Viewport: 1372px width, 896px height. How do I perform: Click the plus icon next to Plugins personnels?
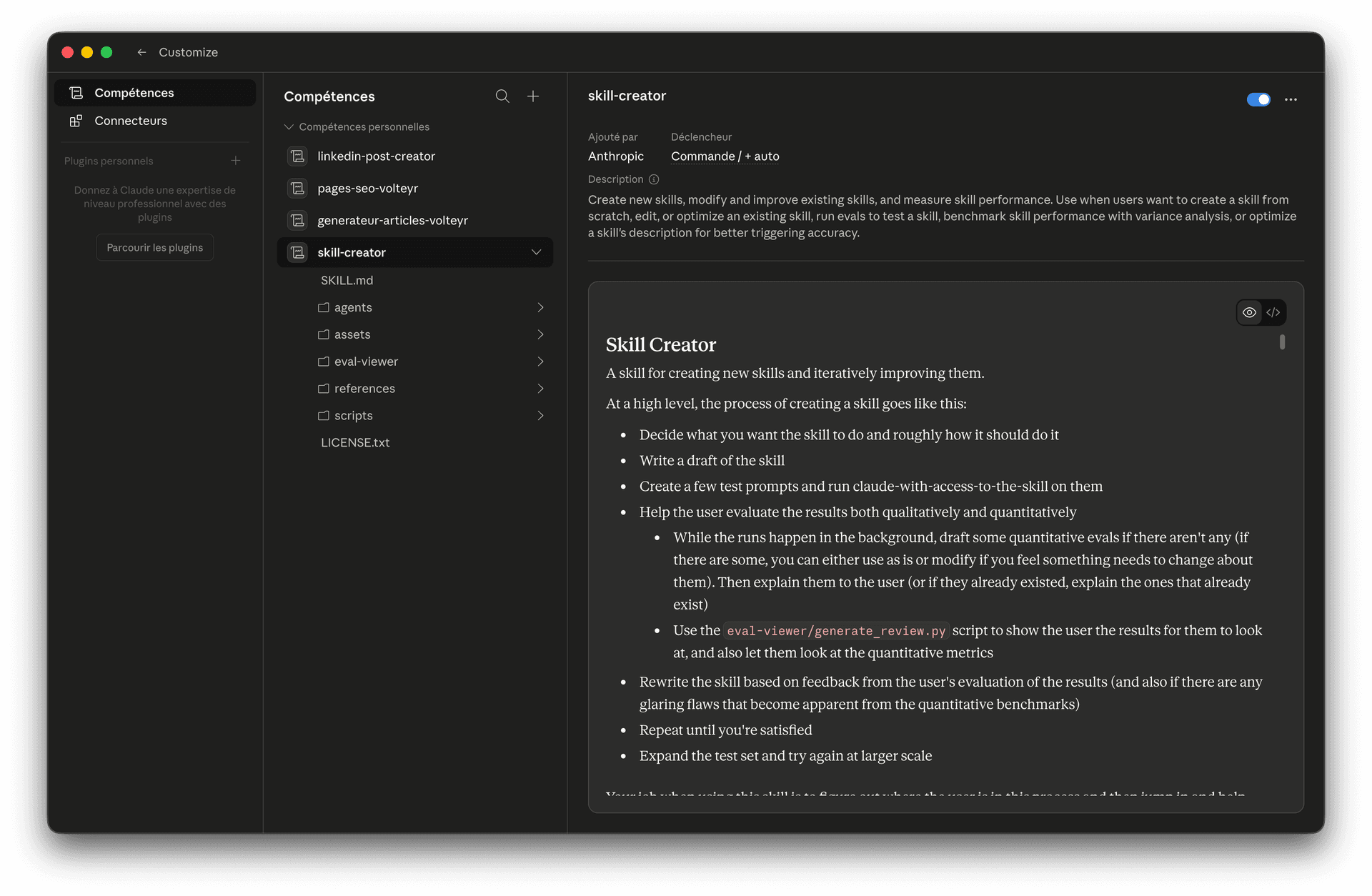tap(236, 160)
